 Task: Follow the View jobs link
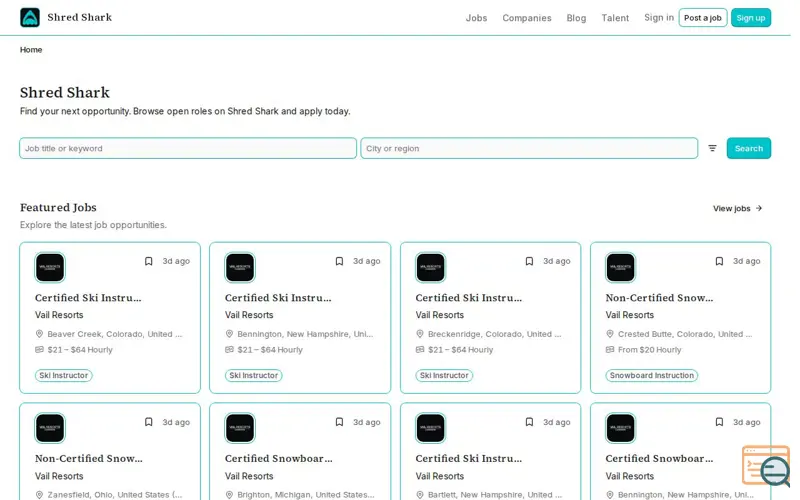738,208
